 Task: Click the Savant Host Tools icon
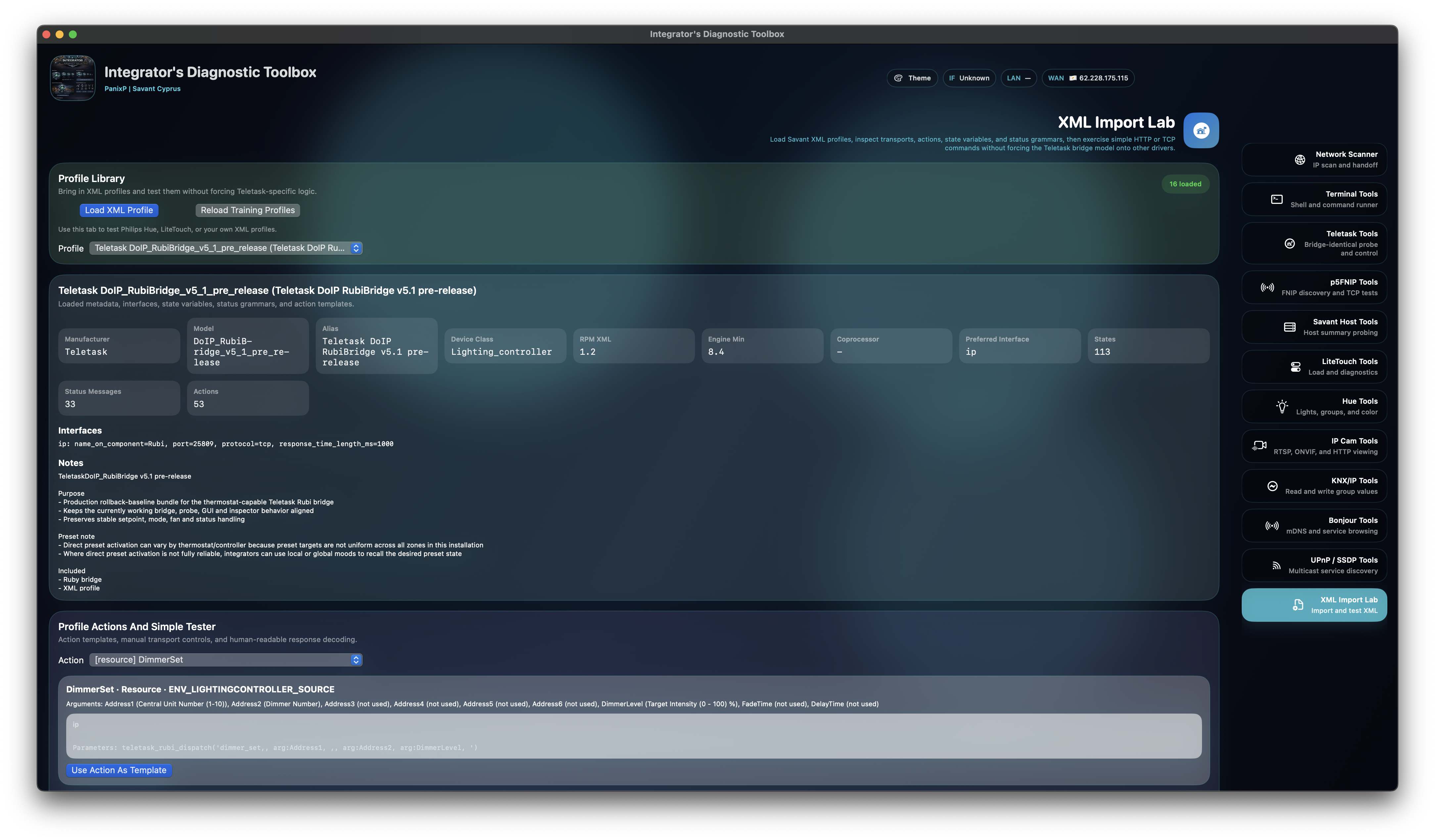point(1290,327)
